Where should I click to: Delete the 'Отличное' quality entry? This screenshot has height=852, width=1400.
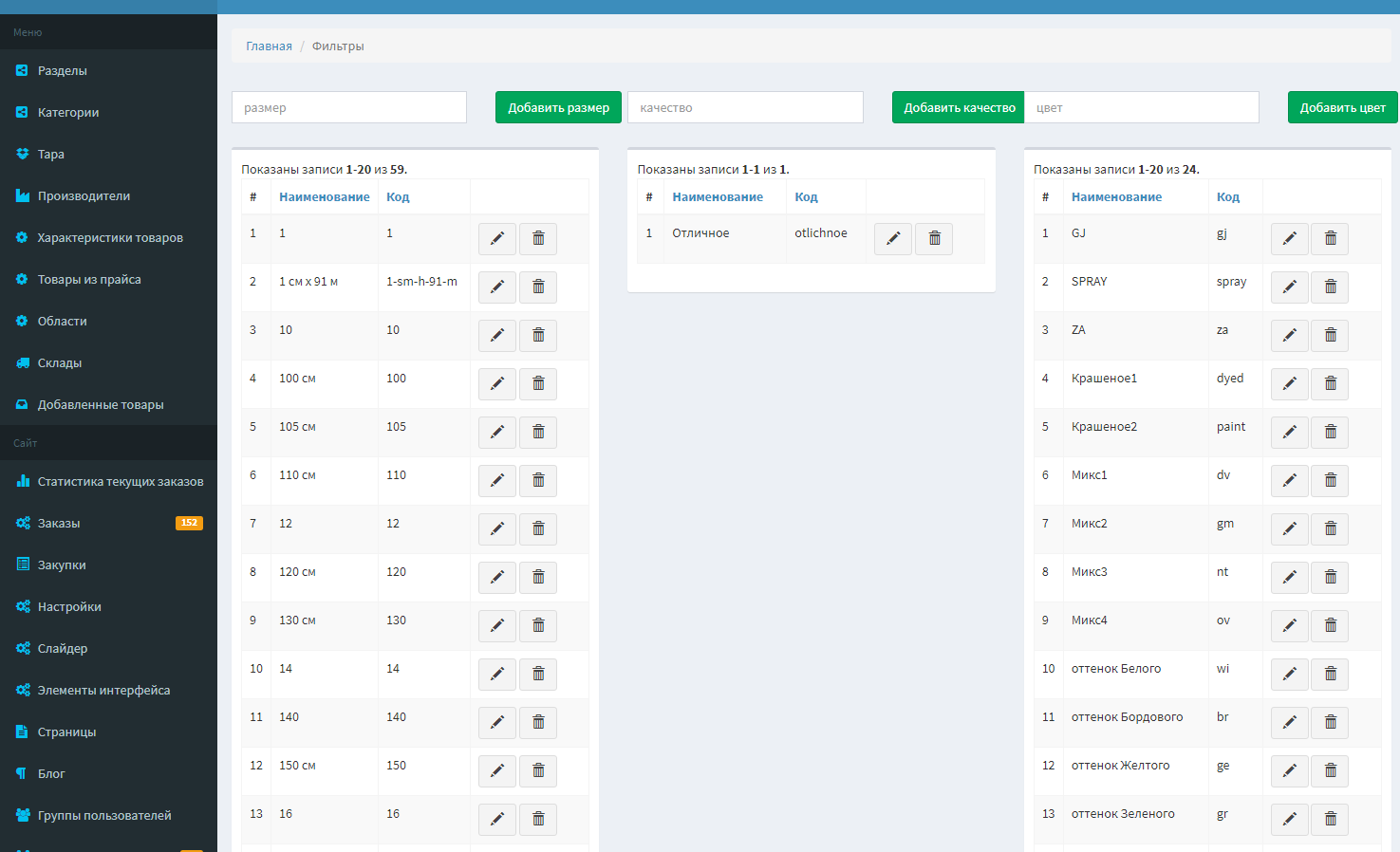pos(934,238)
